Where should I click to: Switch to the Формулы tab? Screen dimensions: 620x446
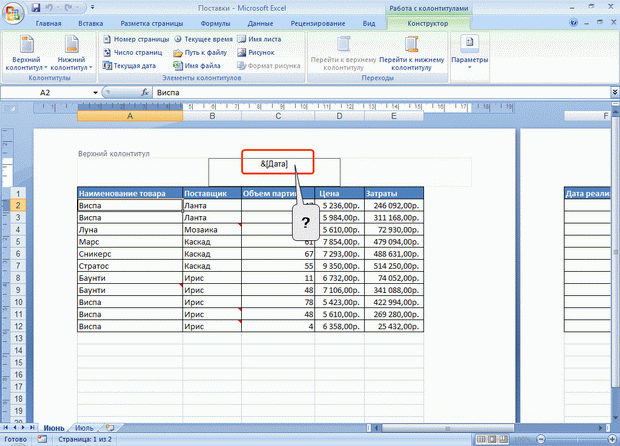[215, 23]
